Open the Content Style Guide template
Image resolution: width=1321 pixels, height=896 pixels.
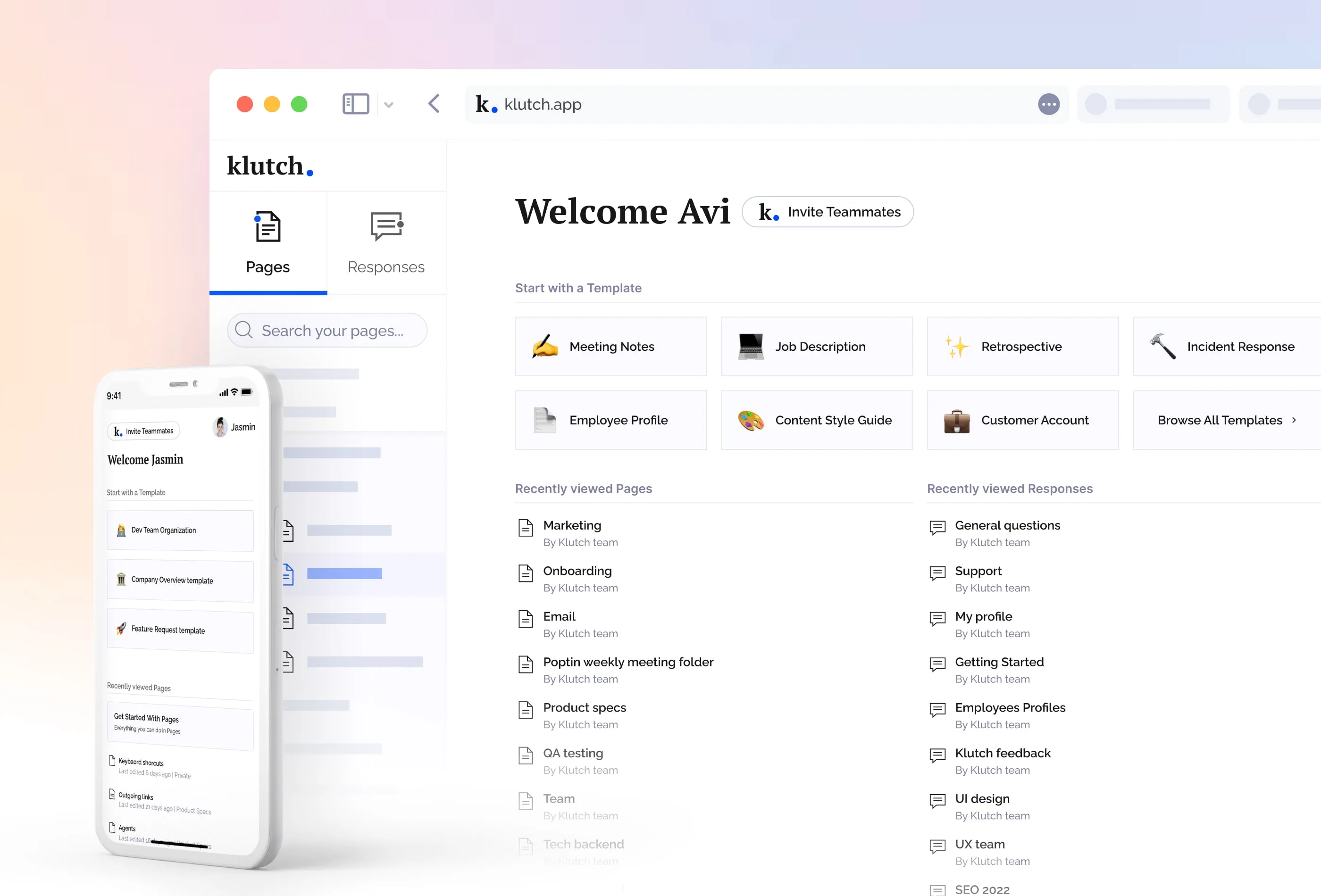[817, 420]
